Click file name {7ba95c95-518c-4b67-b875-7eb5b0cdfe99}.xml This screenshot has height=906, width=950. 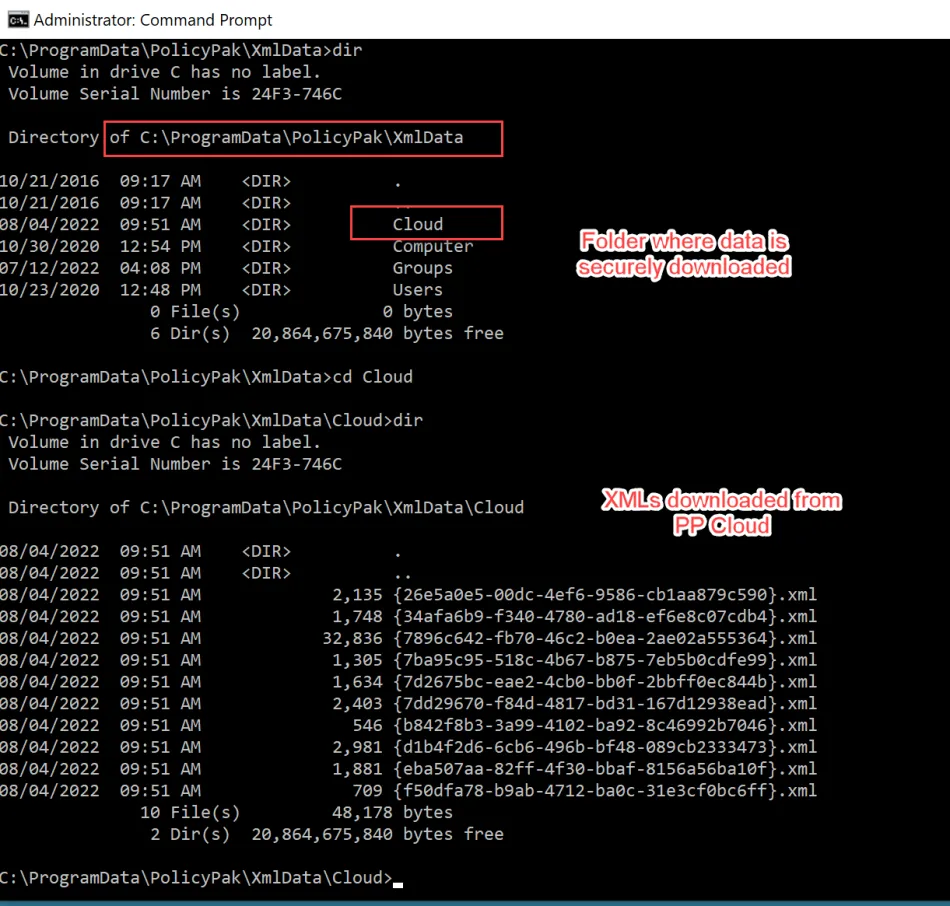[x=605, y=660]
